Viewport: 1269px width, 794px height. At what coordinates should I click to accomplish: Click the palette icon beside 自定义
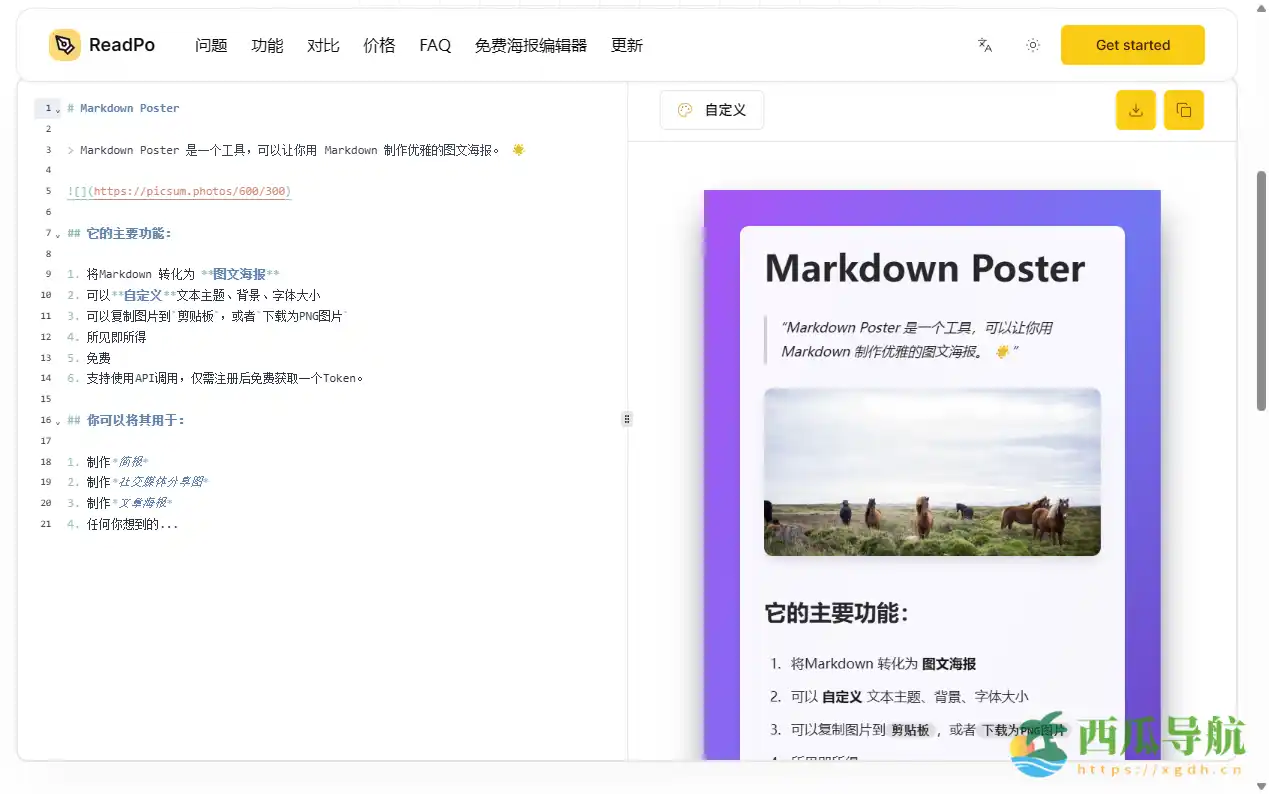(x=687, y=110)
